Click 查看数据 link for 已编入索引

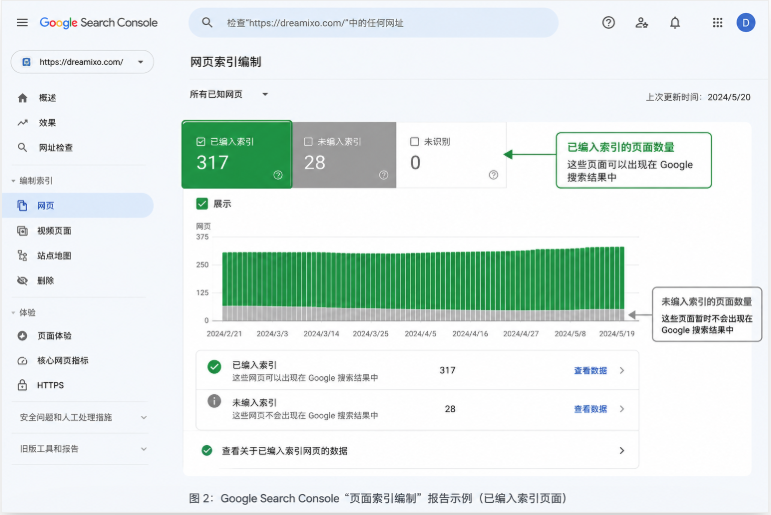[x=591, y=370]
